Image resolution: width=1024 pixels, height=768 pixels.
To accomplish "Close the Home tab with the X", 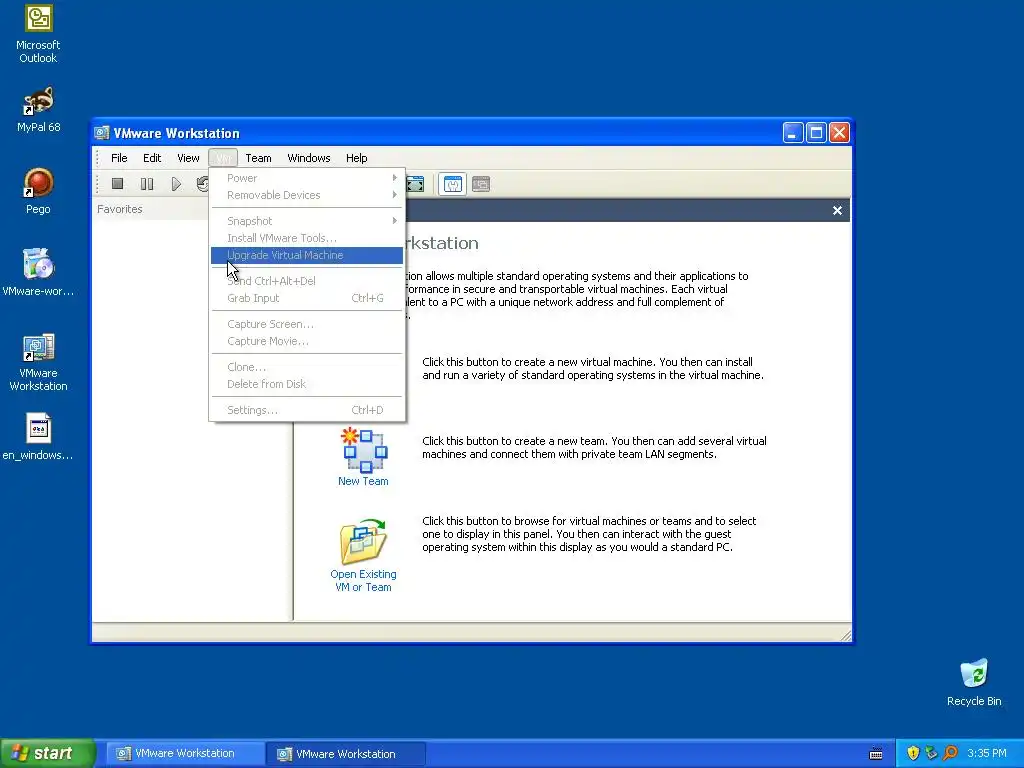I will [837, 210].
